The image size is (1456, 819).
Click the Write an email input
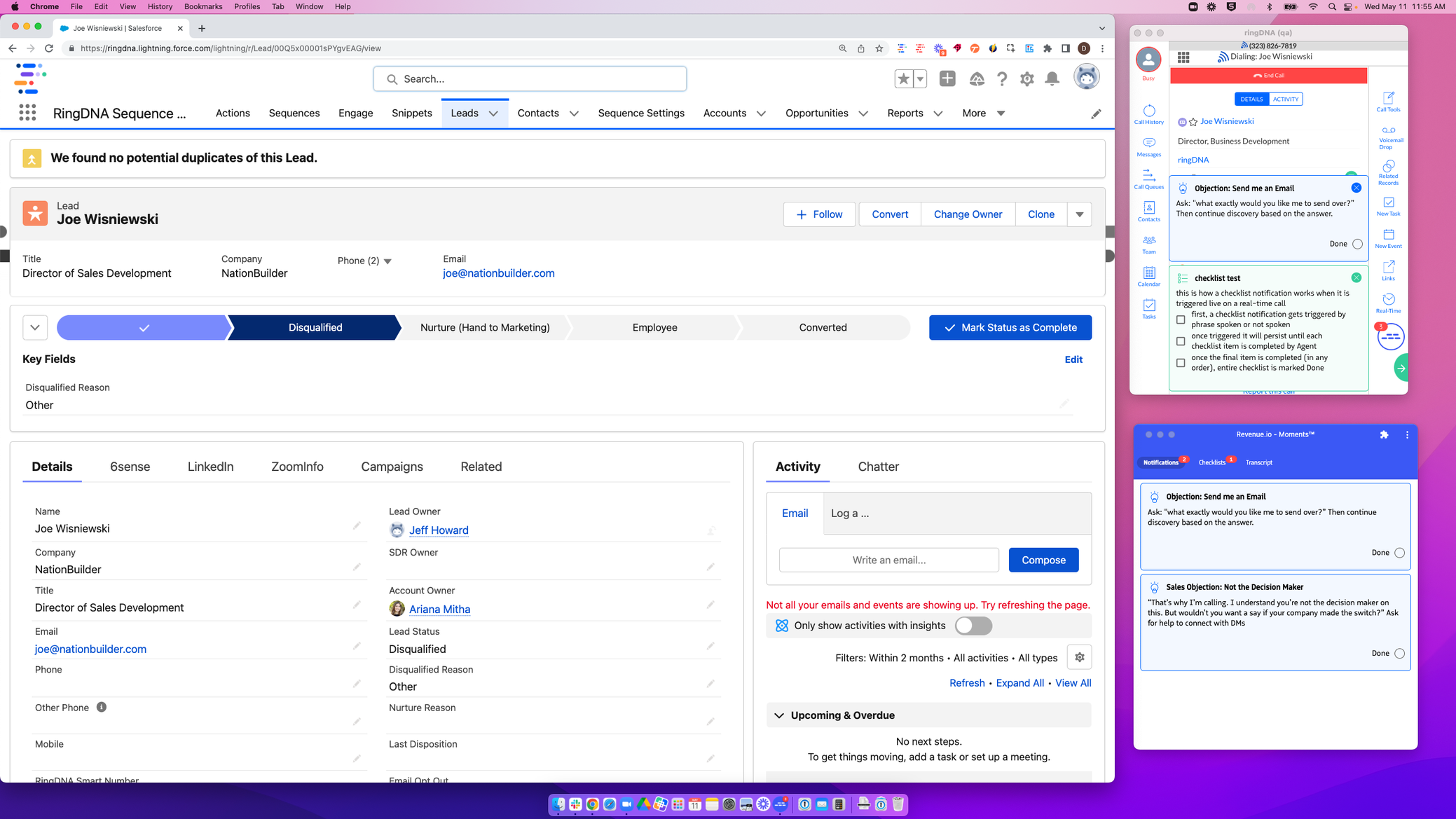(888, 560)
